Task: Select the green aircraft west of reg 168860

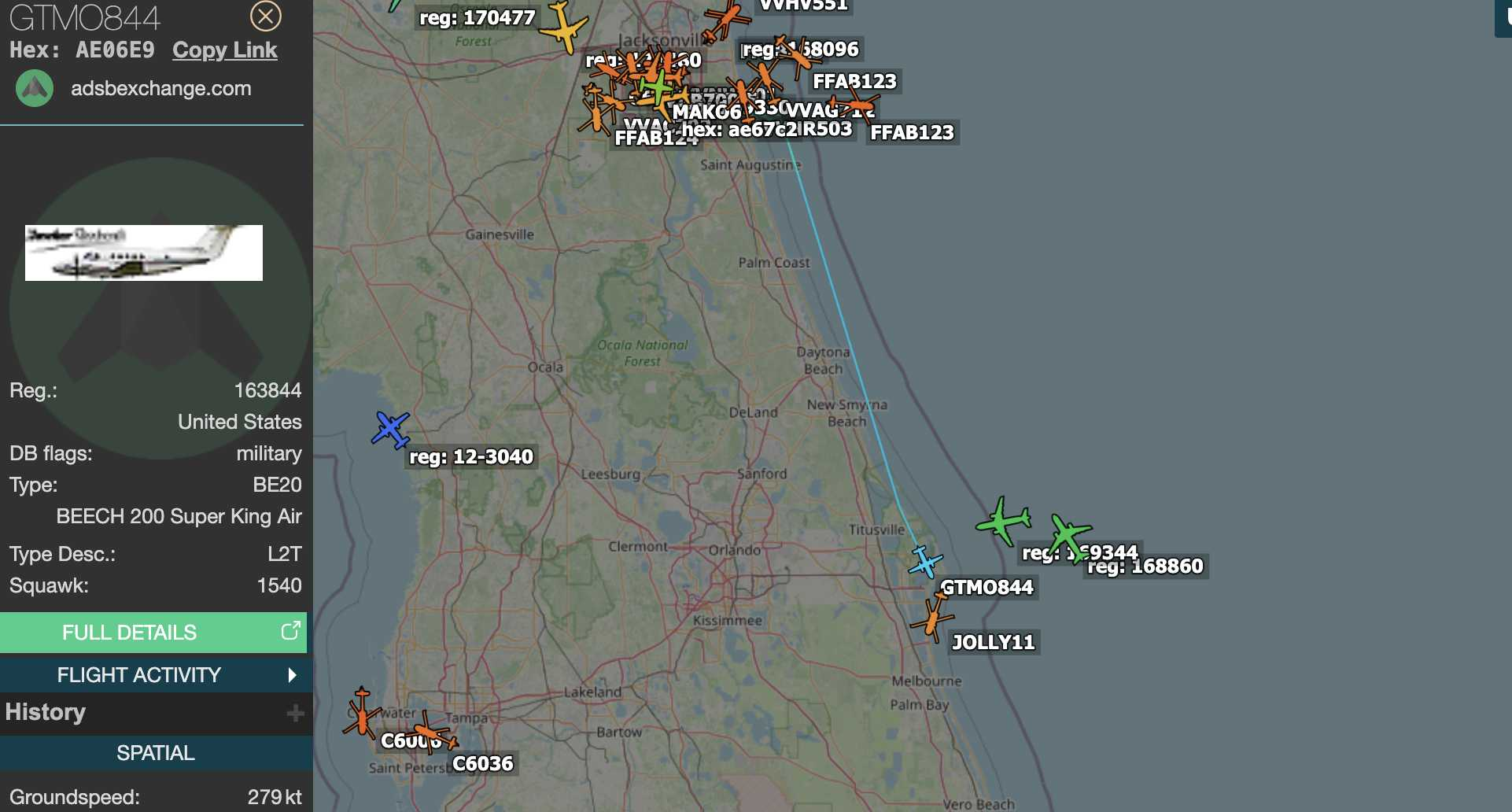Action: (x=1003, y=520)
